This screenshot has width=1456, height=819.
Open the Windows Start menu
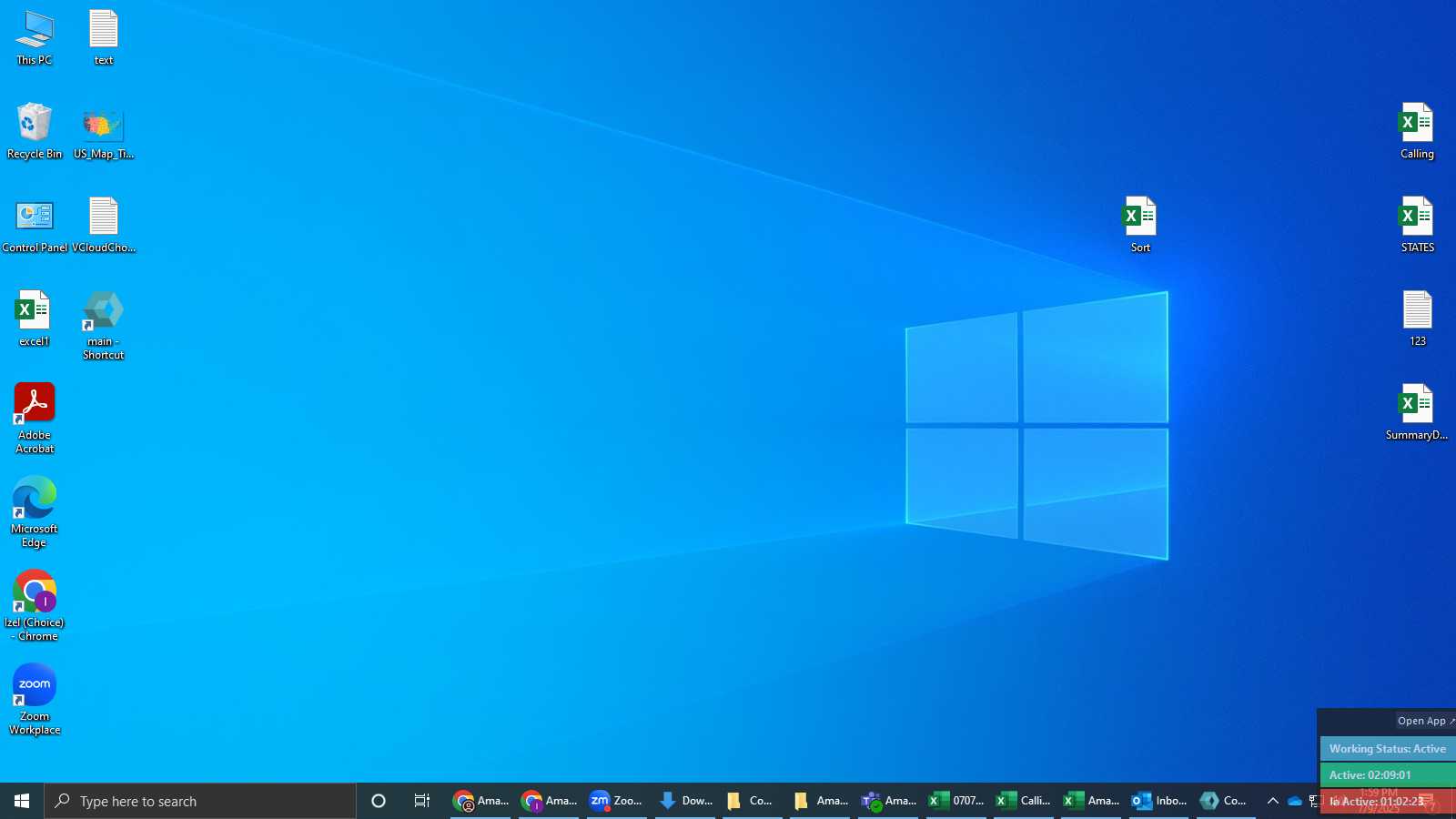click(22, 801)
